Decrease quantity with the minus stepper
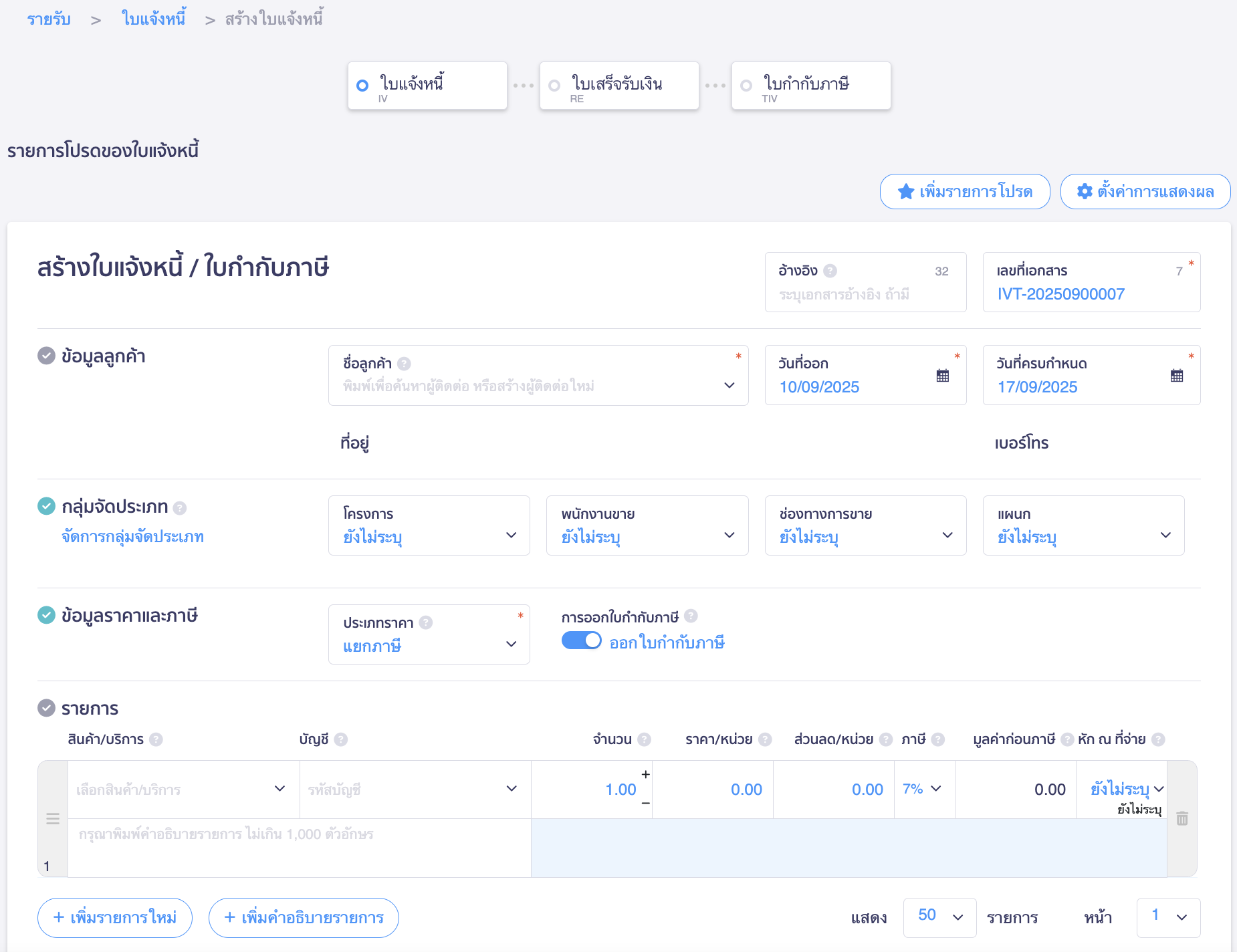Image resolution: width=1237 pixels, height=952 pixels. point(645,803)
